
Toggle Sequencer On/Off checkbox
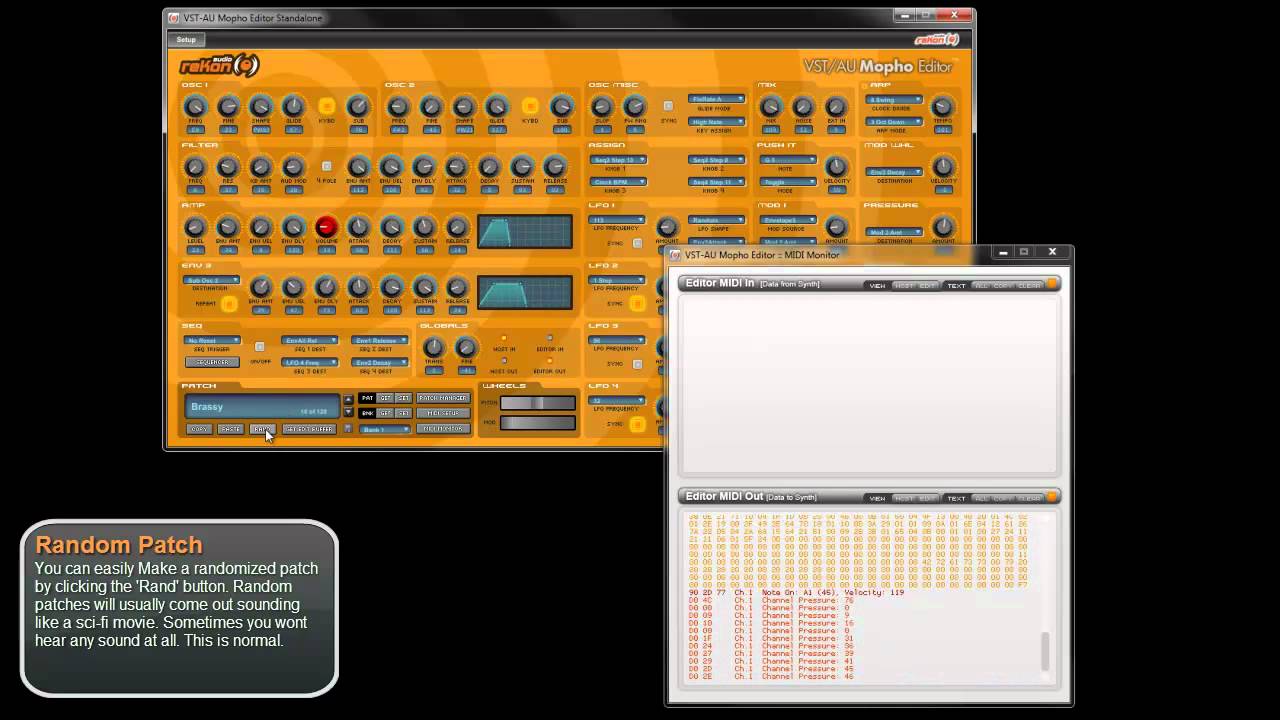pyautogui.click(x=260, y=347)
